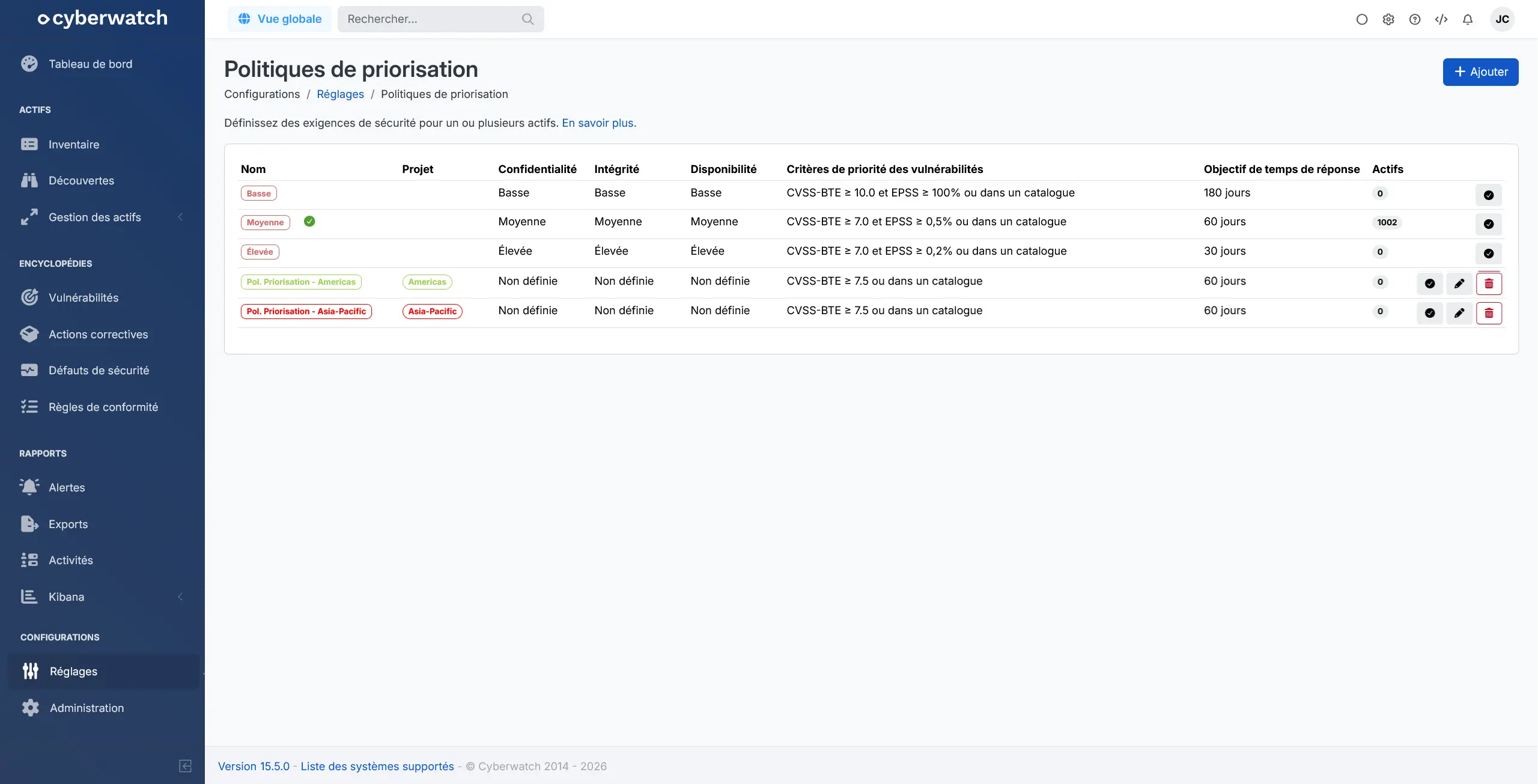The width and height of the screenshot is (1538, 784).
Task: Click the help question mark icon
Action: 1415,19
